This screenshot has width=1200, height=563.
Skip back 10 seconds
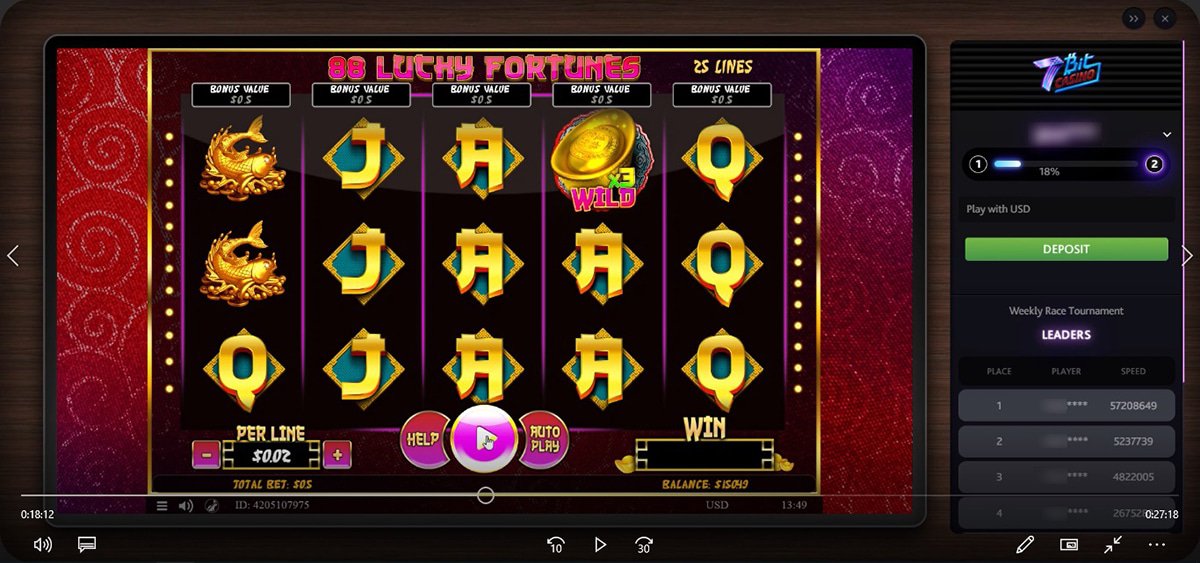pyautogui.click(x=556, y=545)
